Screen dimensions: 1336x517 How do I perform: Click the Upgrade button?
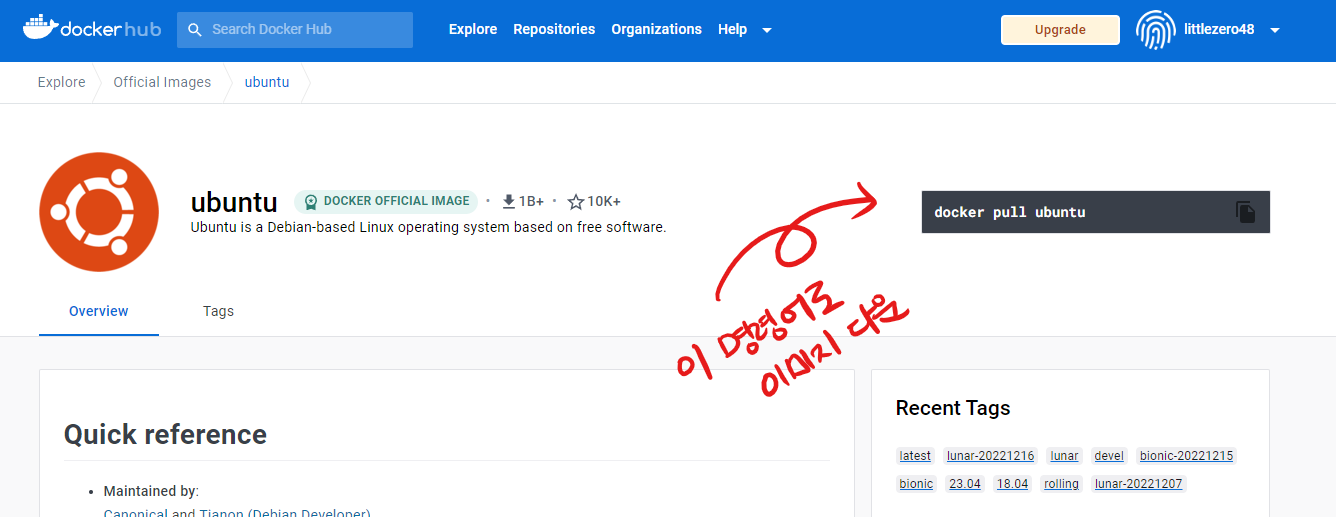[1060, 30]
